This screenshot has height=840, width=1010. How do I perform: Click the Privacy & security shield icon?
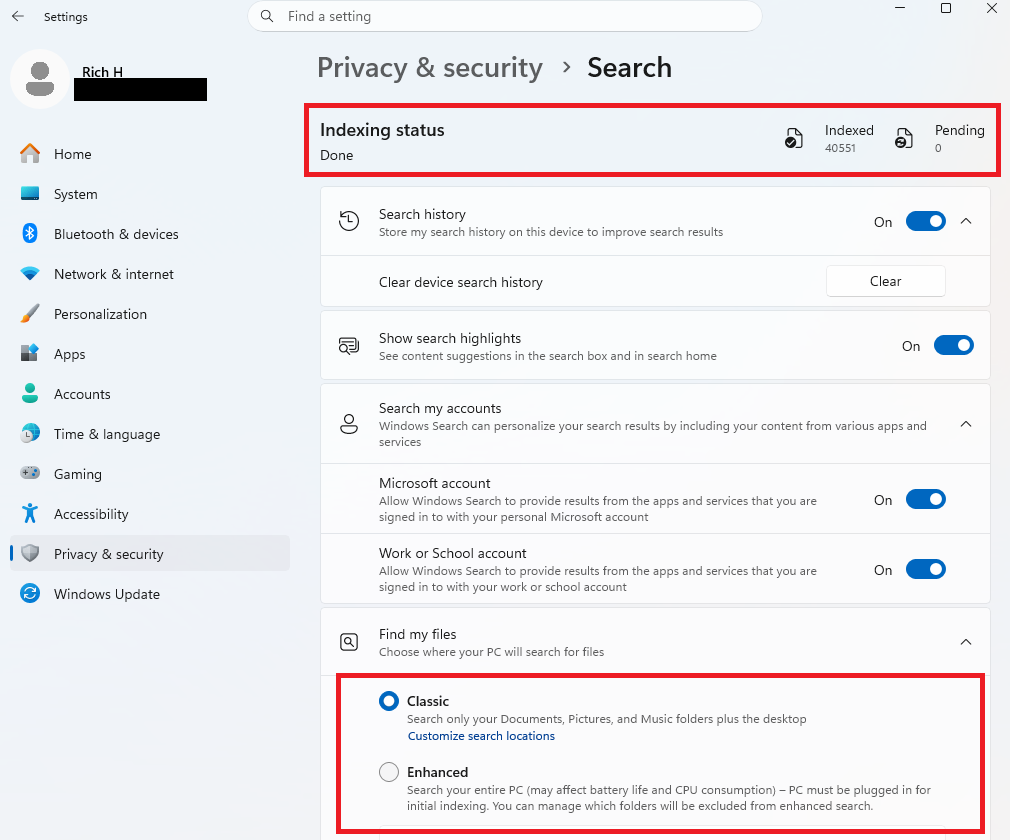click(30, 553)
